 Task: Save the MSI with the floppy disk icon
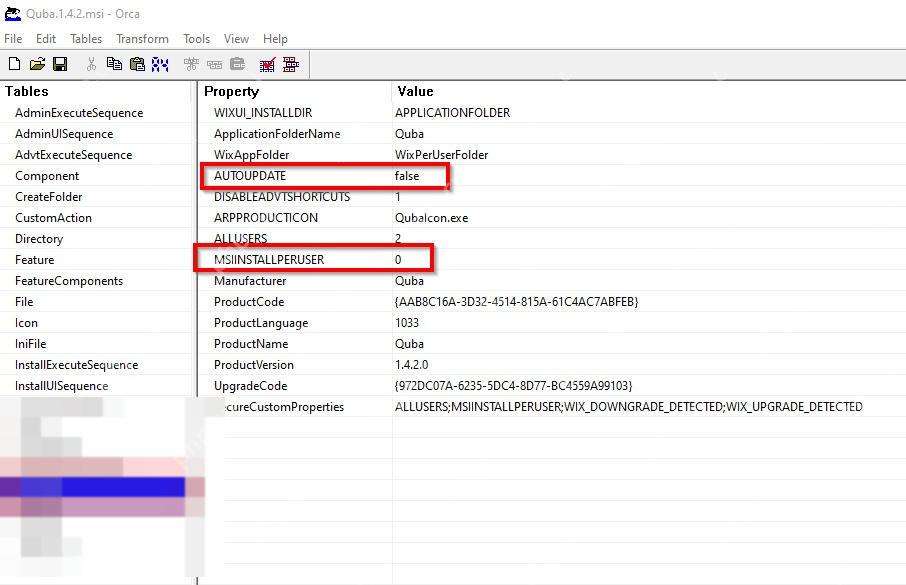click(x=60, y=64)
